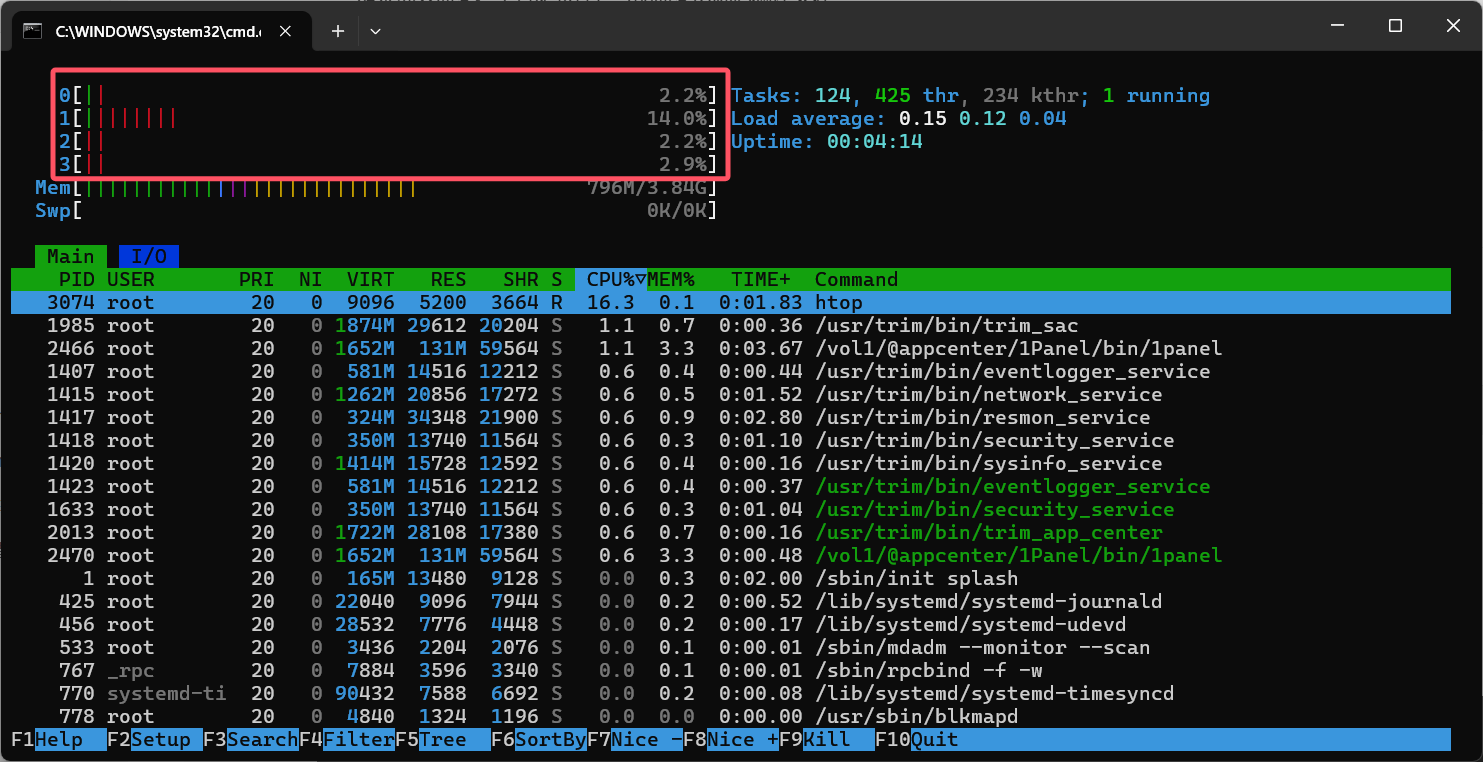Select the /usr/trim/bin/trim_sac process row
The width and height of the screenshot is (1483, 762).
click(x=731, y=325)
